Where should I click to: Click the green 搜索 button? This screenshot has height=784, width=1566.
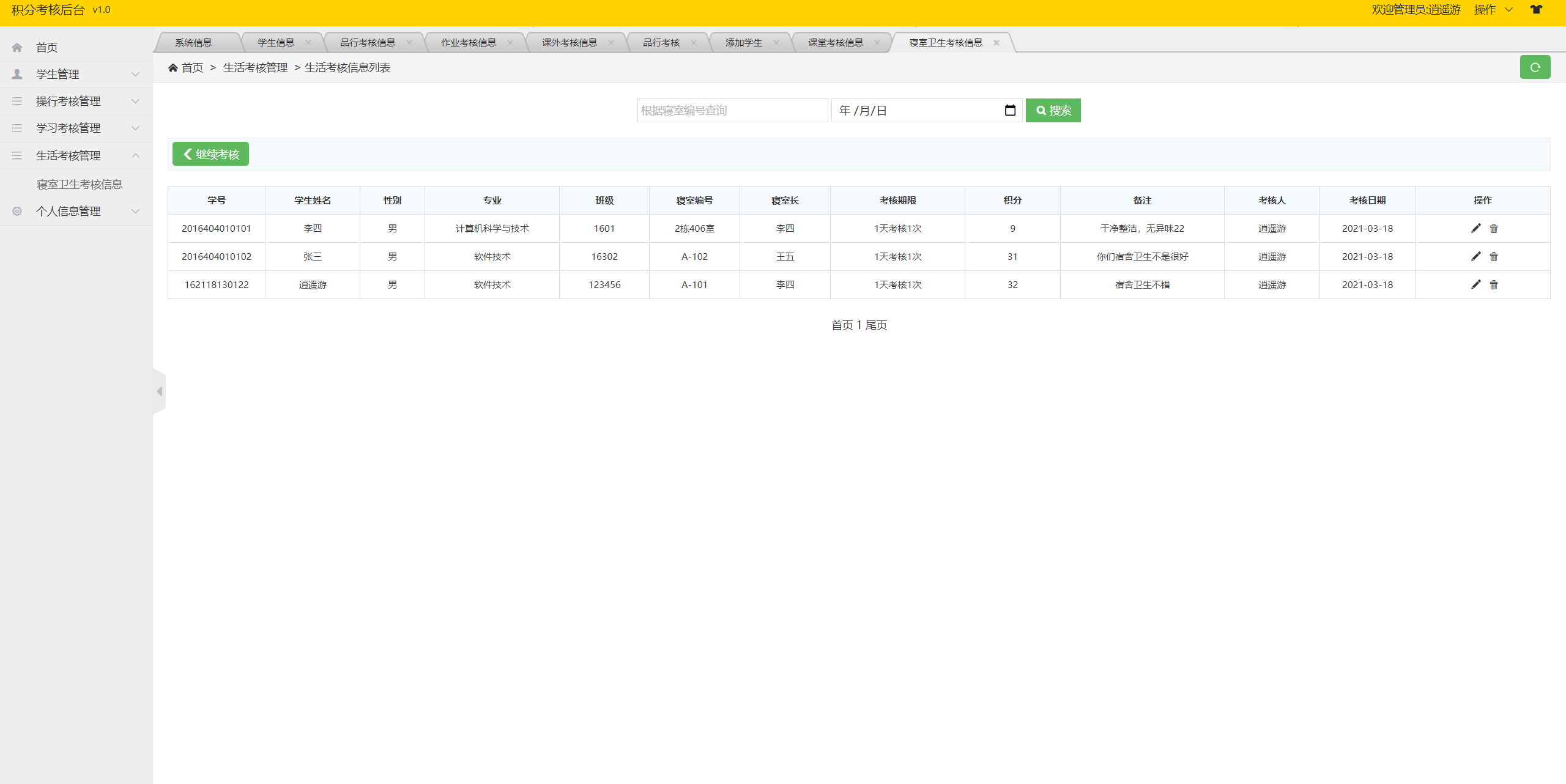point(1053,110)
